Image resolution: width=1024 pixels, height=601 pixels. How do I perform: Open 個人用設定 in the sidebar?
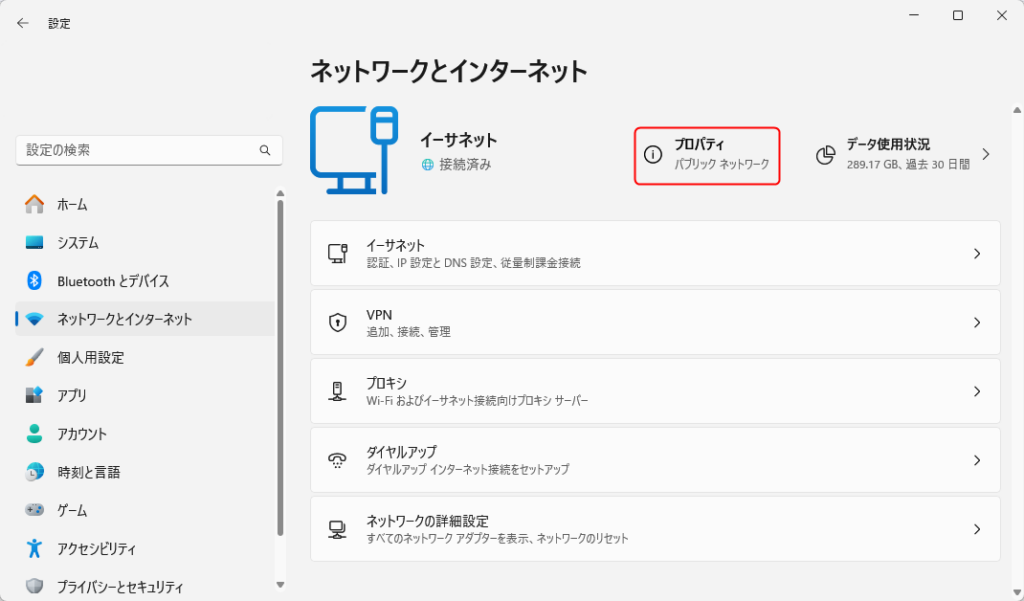point(90,357)
